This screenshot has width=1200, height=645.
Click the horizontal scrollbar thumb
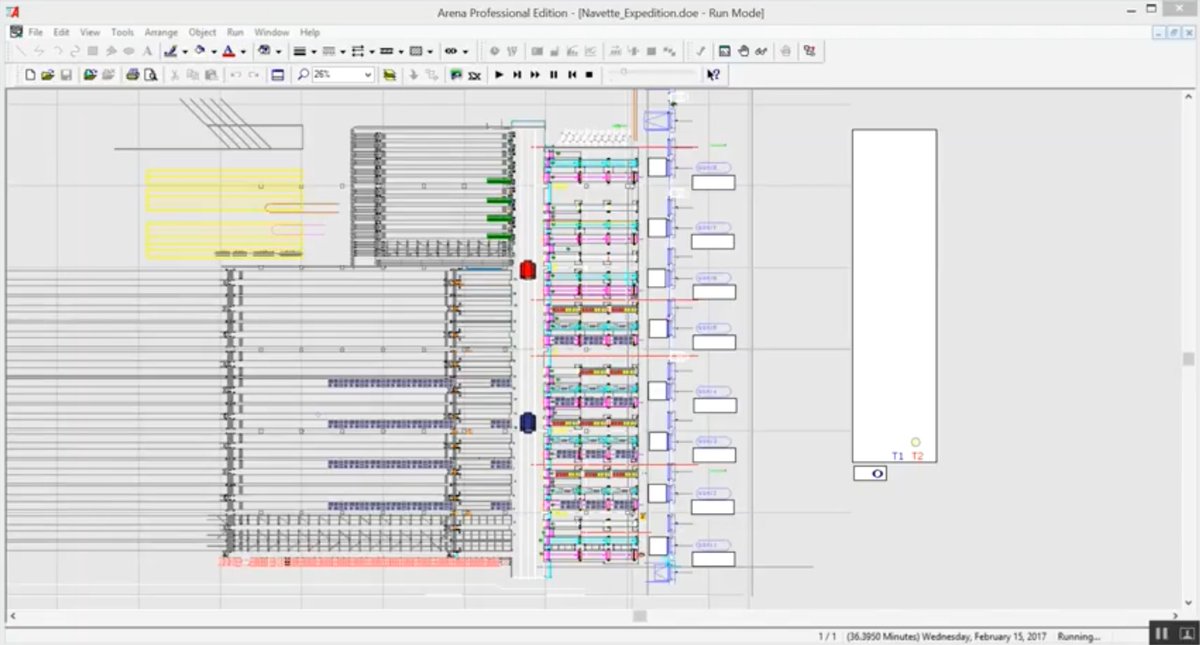pos(640,616)
